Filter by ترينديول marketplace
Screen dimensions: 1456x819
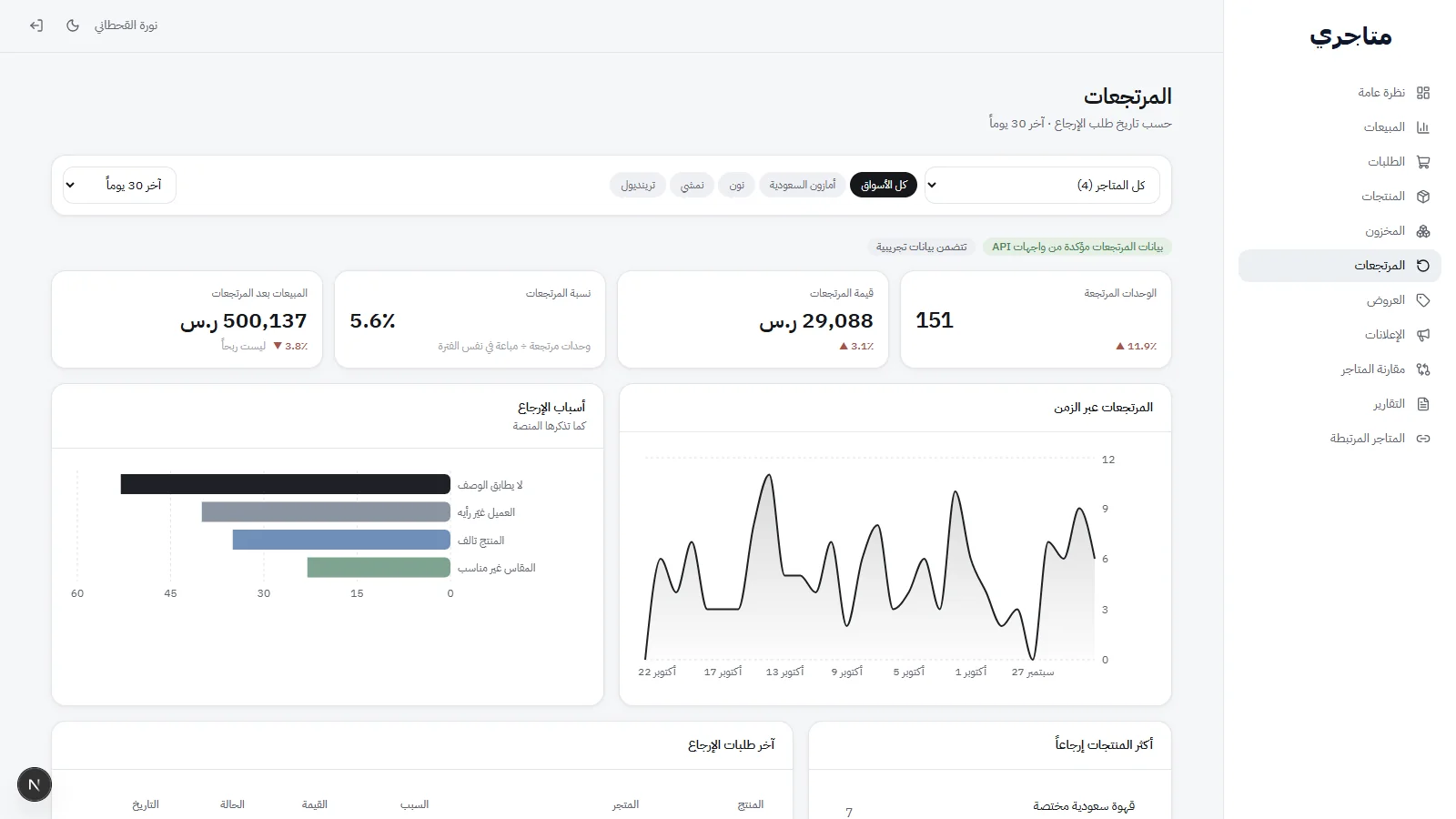[638, 186]
